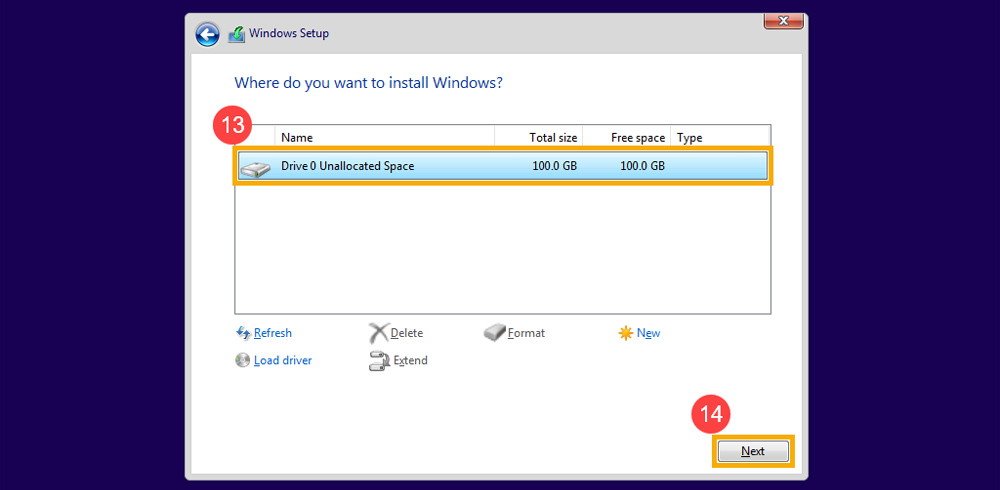Close the Windows Setup dialog
The height and width of the screenshot is (490, 1000).
(x=784, y=20)
